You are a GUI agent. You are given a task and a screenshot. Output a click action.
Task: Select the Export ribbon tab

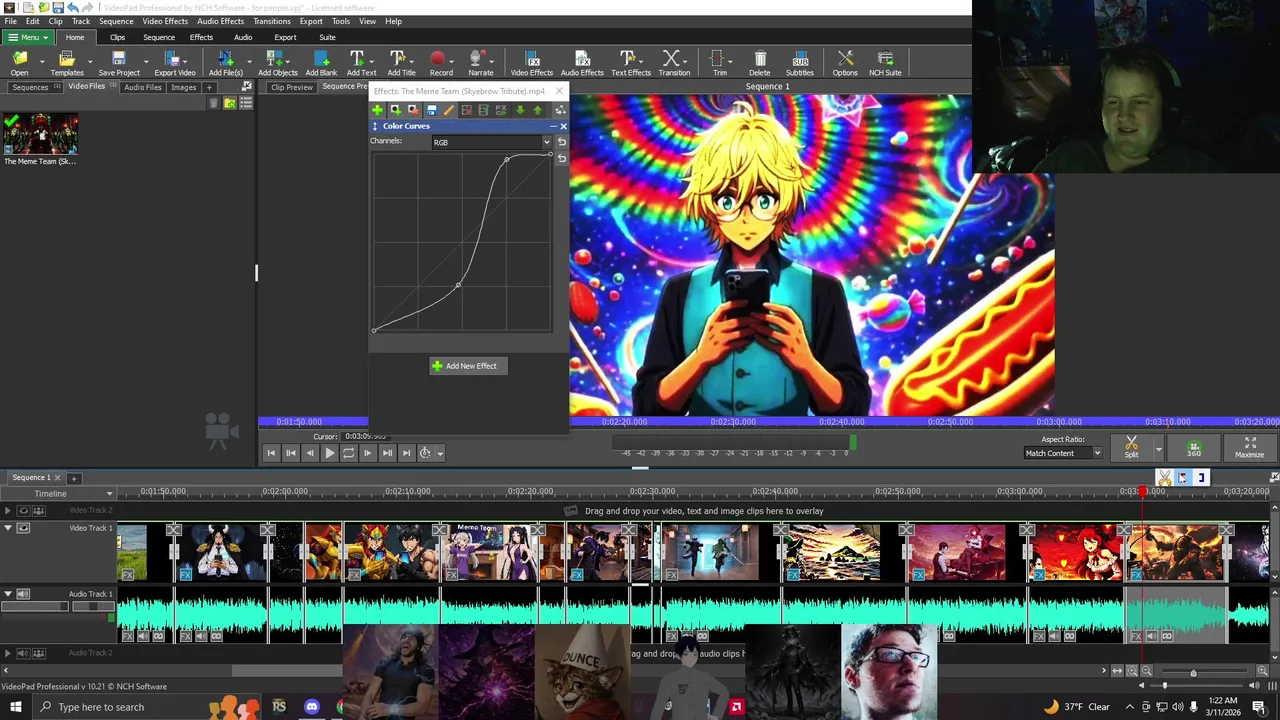point(285,37)
